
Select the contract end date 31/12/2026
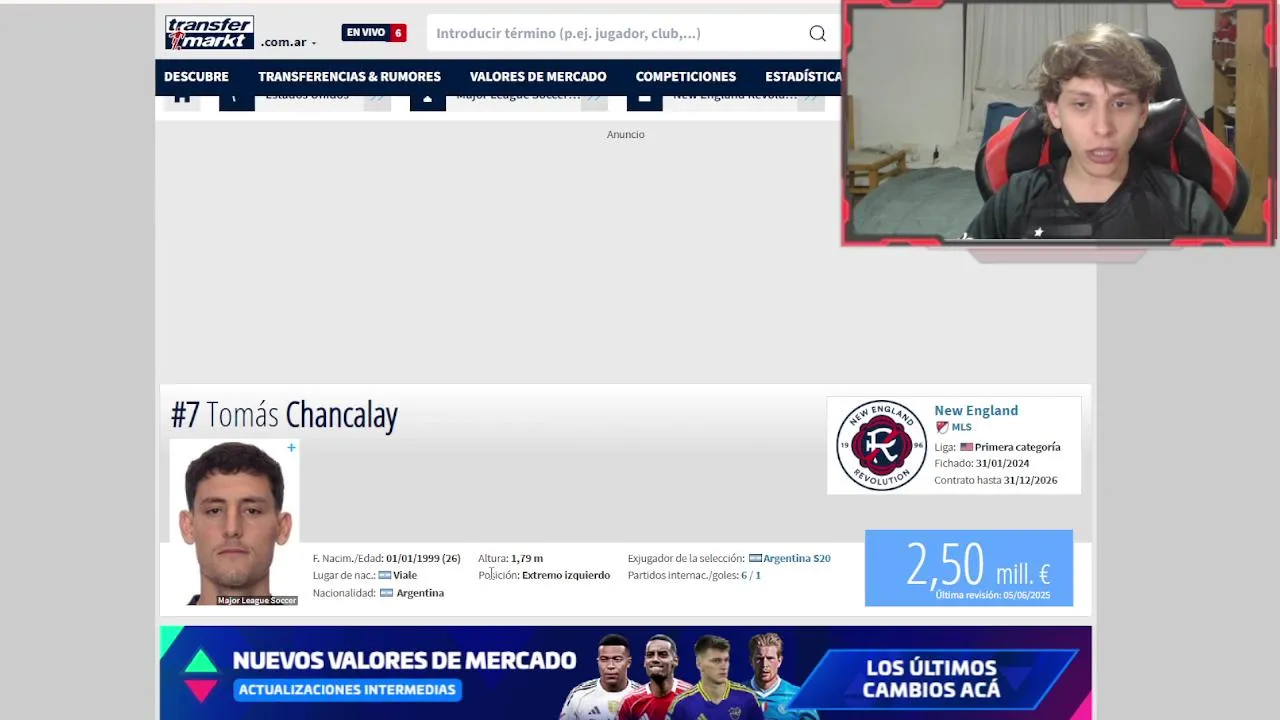click(x=1031, y=480)
